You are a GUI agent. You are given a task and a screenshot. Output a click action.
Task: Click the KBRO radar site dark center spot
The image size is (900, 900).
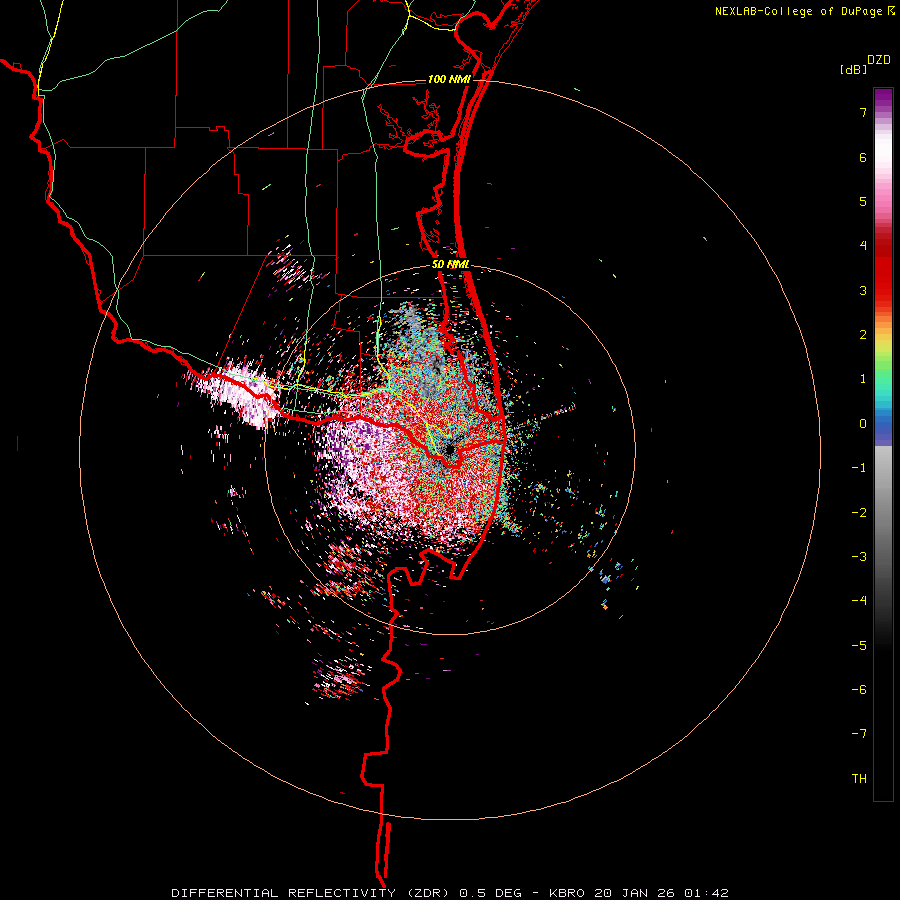(x=449, y=449)
